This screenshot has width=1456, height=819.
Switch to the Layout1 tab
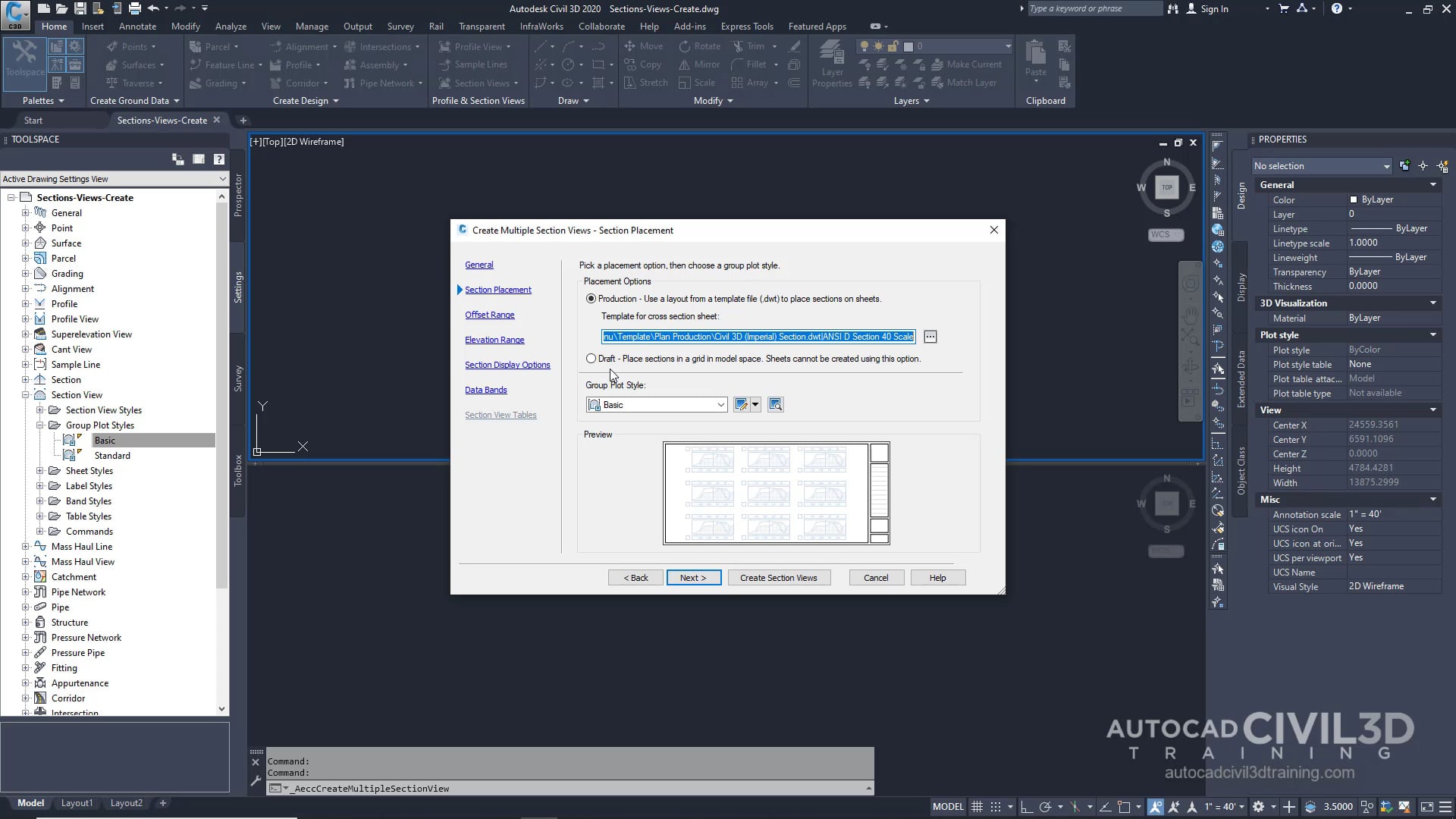77,802
